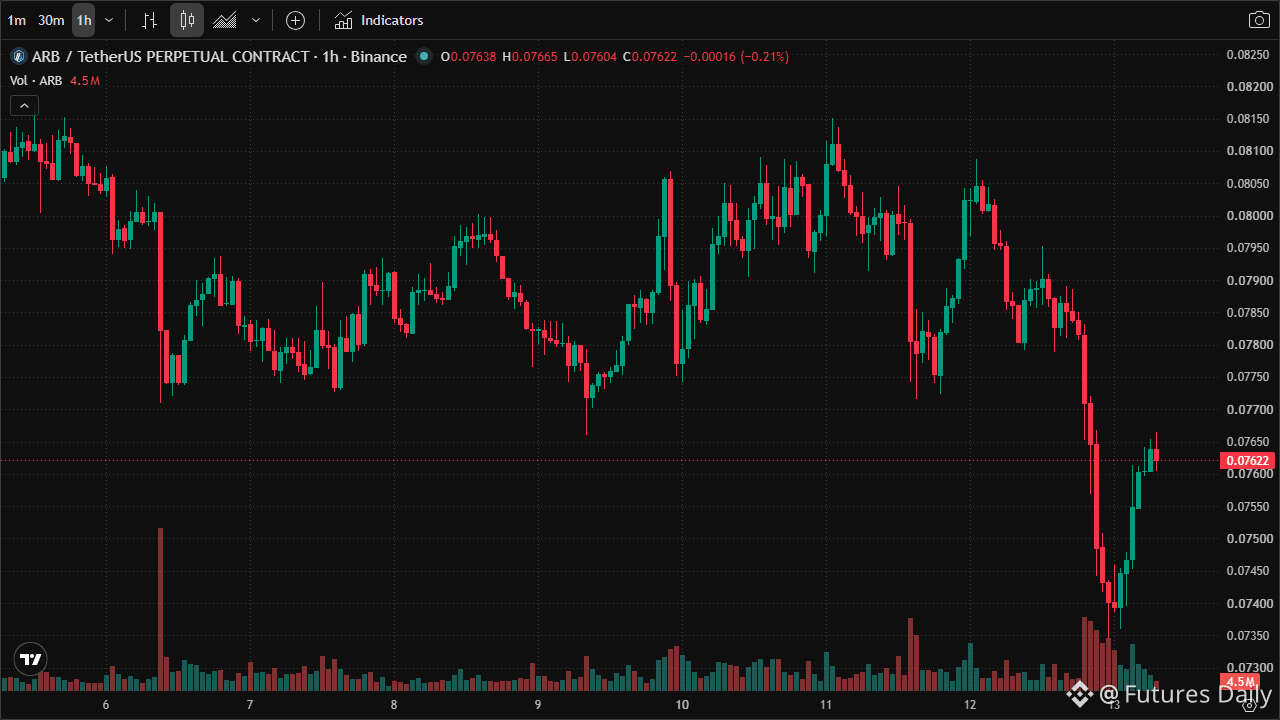Switch to the Bars chart style
The height and width of the screenshot is (720, 1280).
149,20
